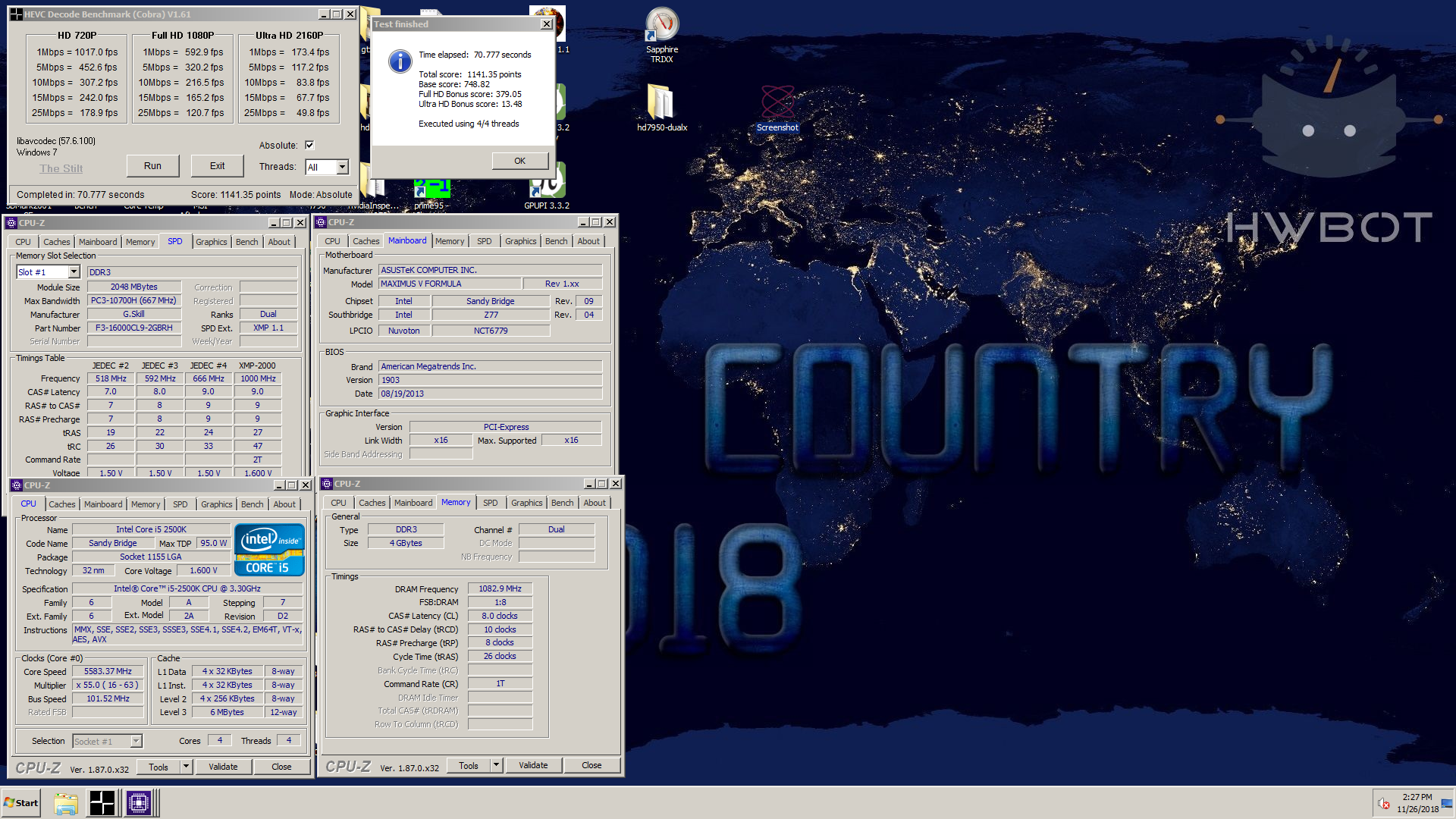Click the Level 3 '6 MBytes' cache value
This screenshot has width=1456, height=819.
click(227, 712)
